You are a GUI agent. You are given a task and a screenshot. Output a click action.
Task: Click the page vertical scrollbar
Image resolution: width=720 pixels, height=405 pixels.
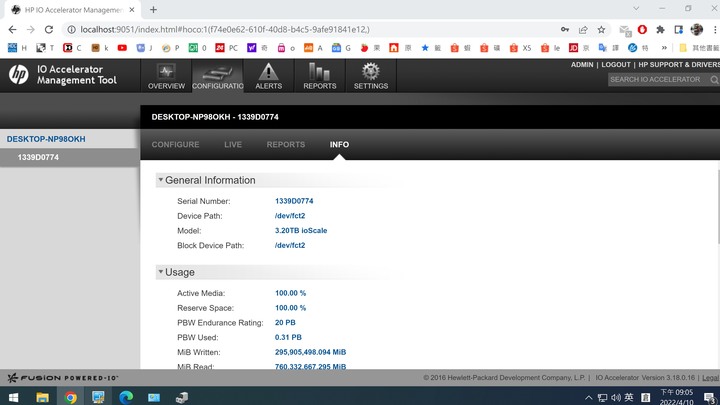718,207
